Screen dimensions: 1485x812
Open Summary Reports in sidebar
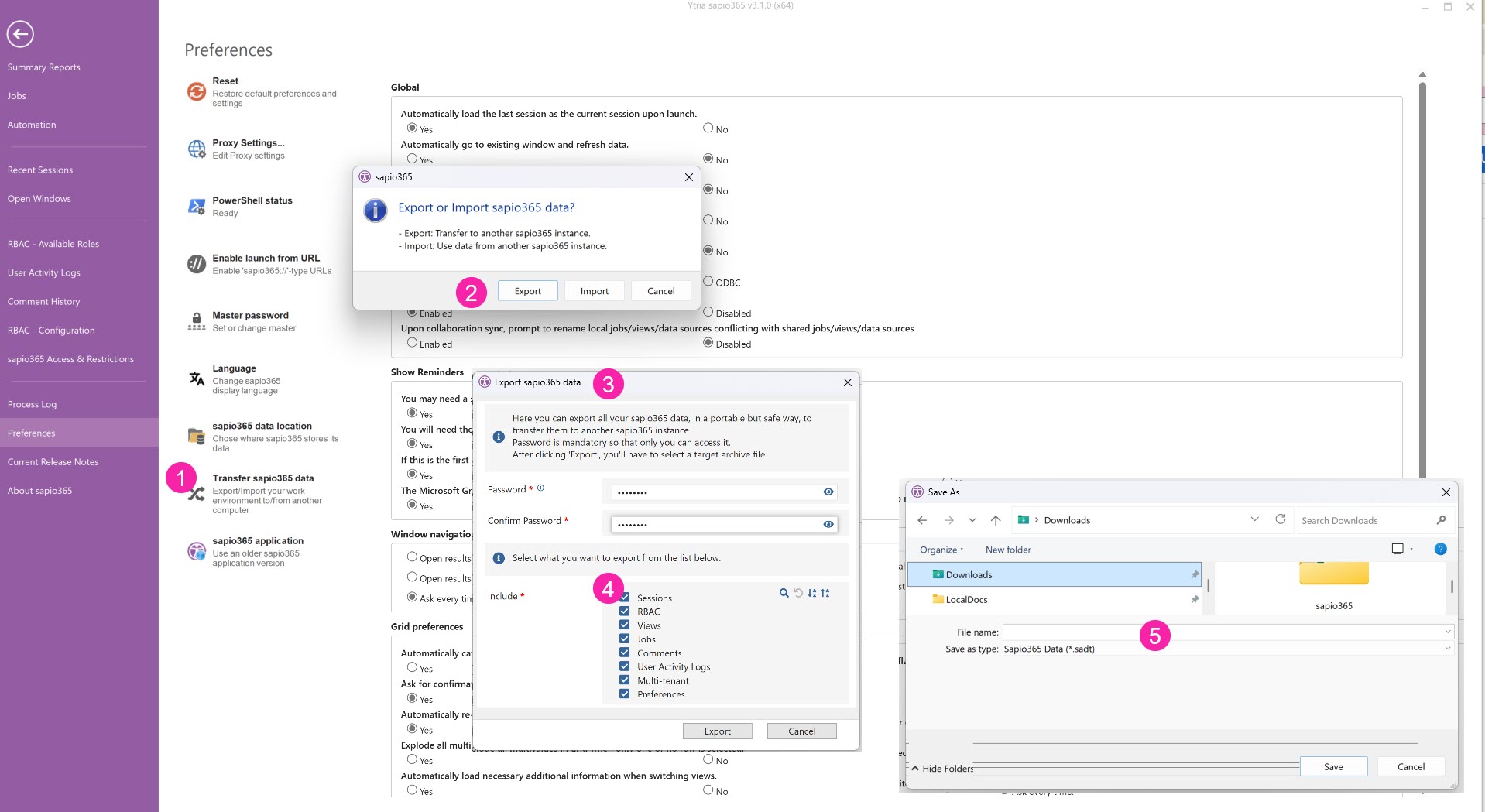pyautogui.click(x=44, y=67)
